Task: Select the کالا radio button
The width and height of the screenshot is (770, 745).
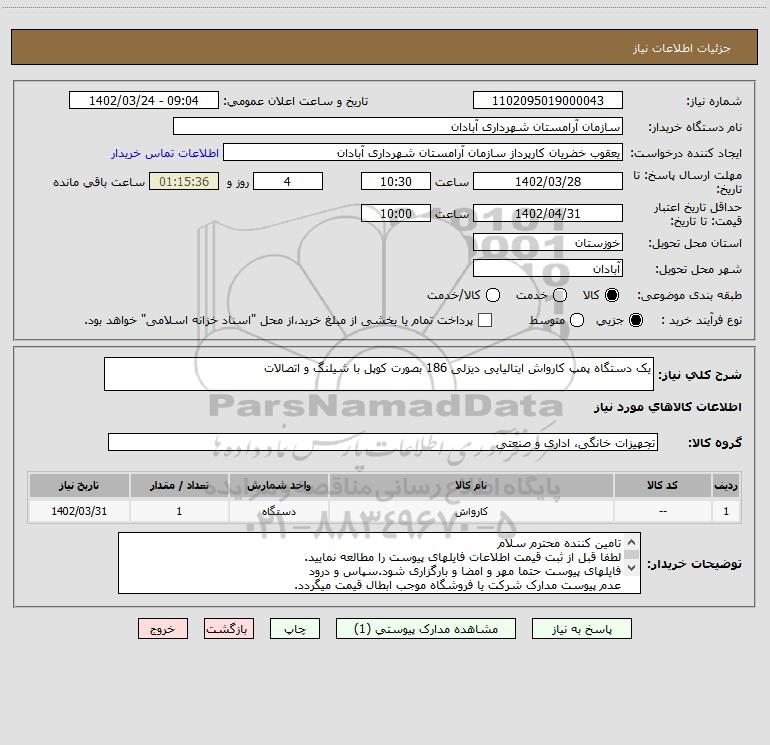Action: (x=612, y=295)
